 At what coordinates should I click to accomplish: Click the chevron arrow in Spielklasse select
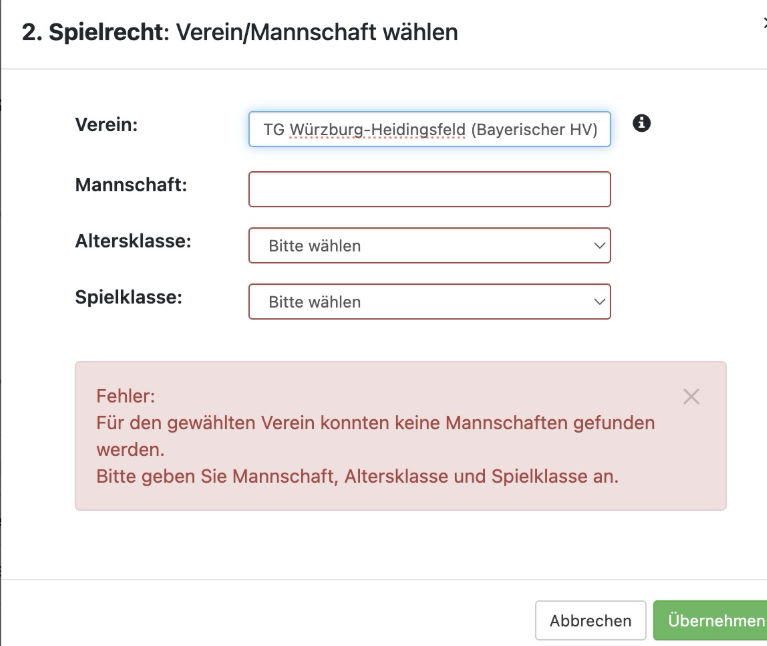point(599,301)
